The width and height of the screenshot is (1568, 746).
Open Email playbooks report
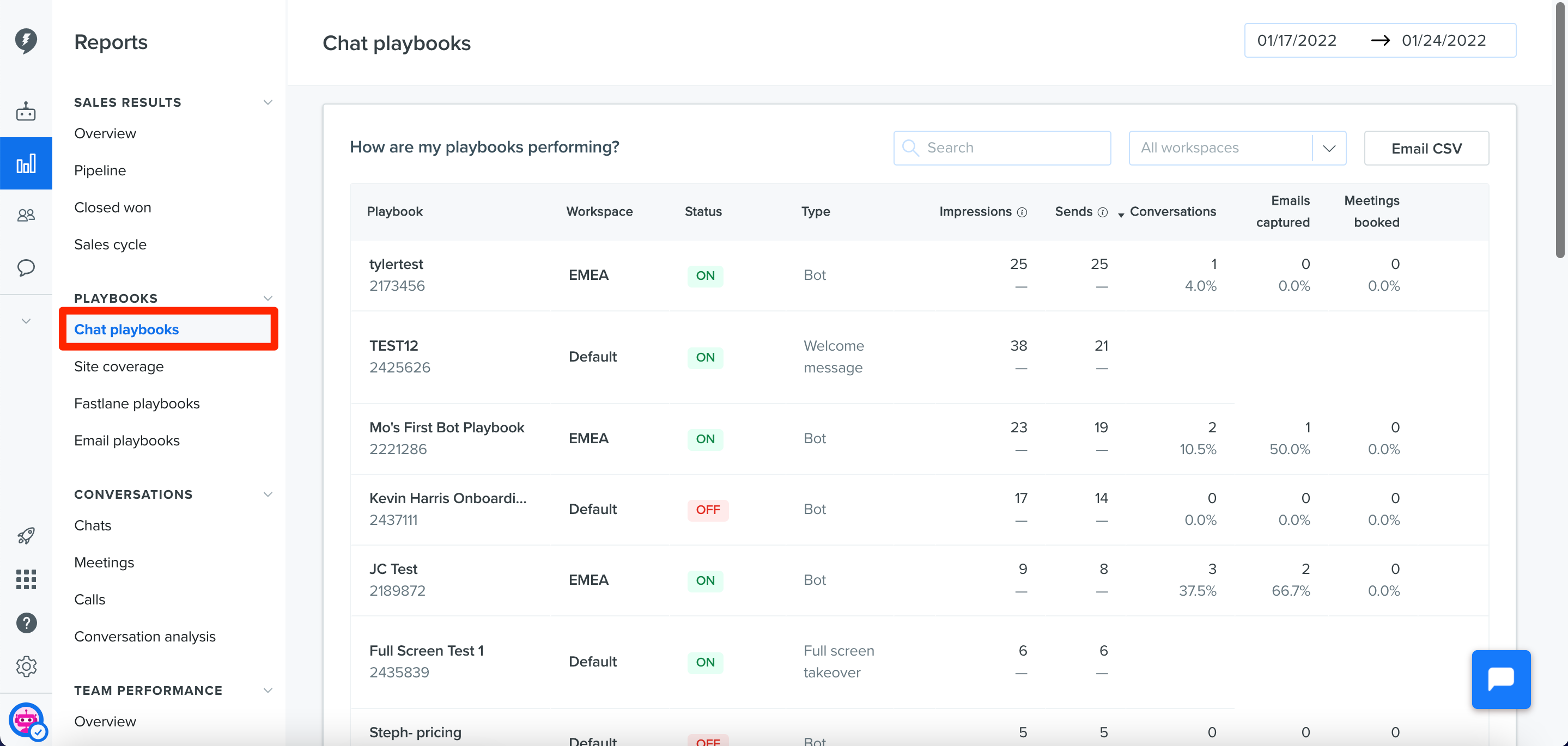point(126,441)
